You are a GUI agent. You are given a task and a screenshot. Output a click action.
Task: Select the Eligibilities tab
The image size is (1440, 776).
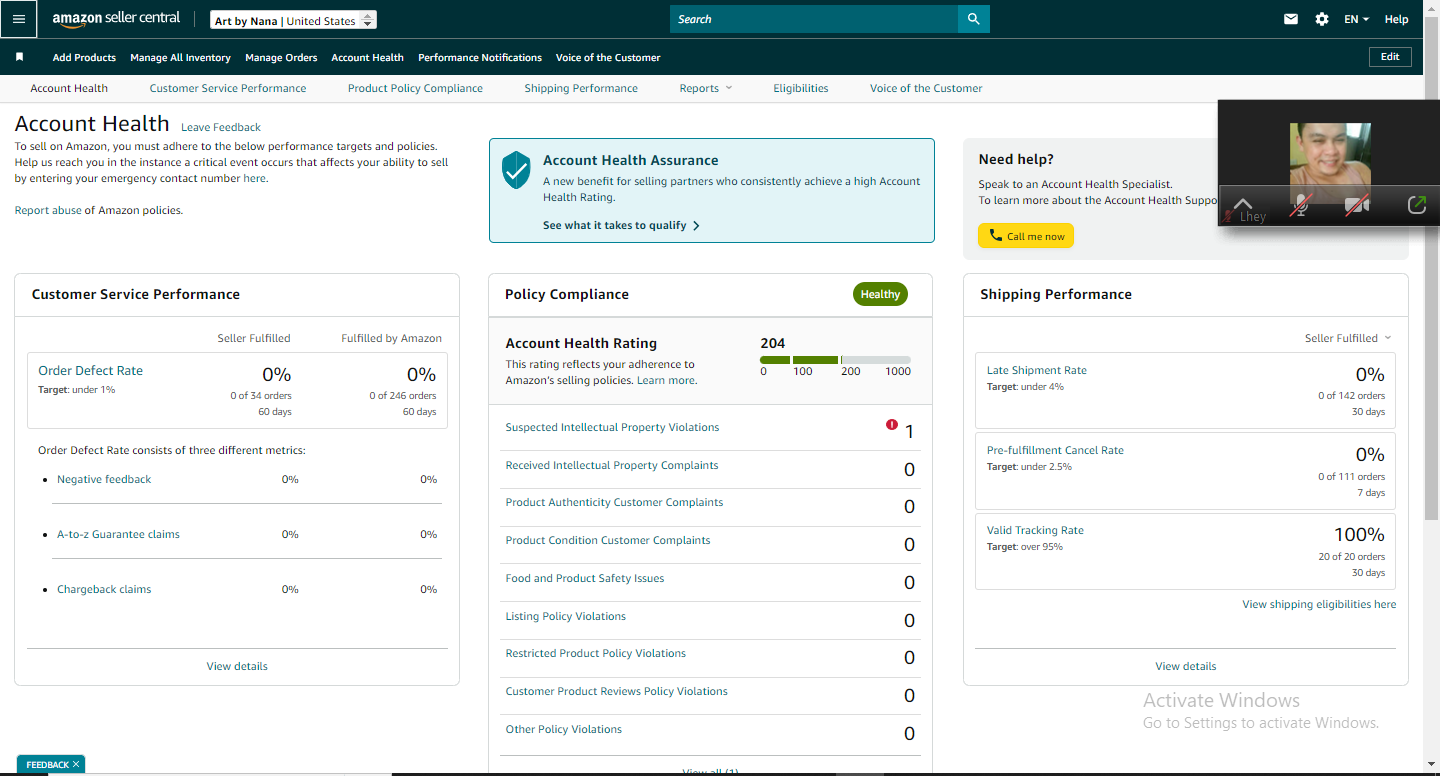tap(801, 88)
